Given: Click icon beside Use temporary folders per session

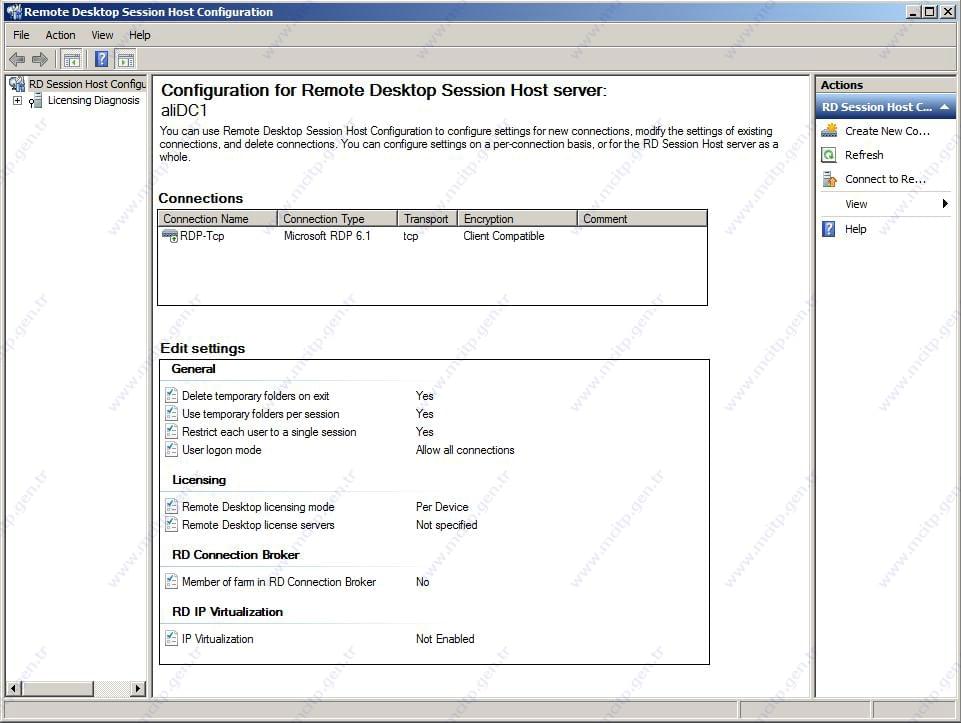Looking at the screenshot, I should click(x=172, y=414).
